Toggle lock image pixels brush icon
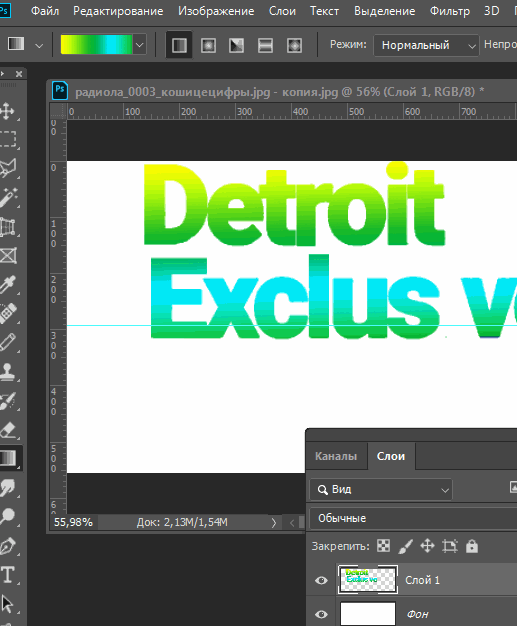The width and height of the screenshot is (517, 626). 406,546
